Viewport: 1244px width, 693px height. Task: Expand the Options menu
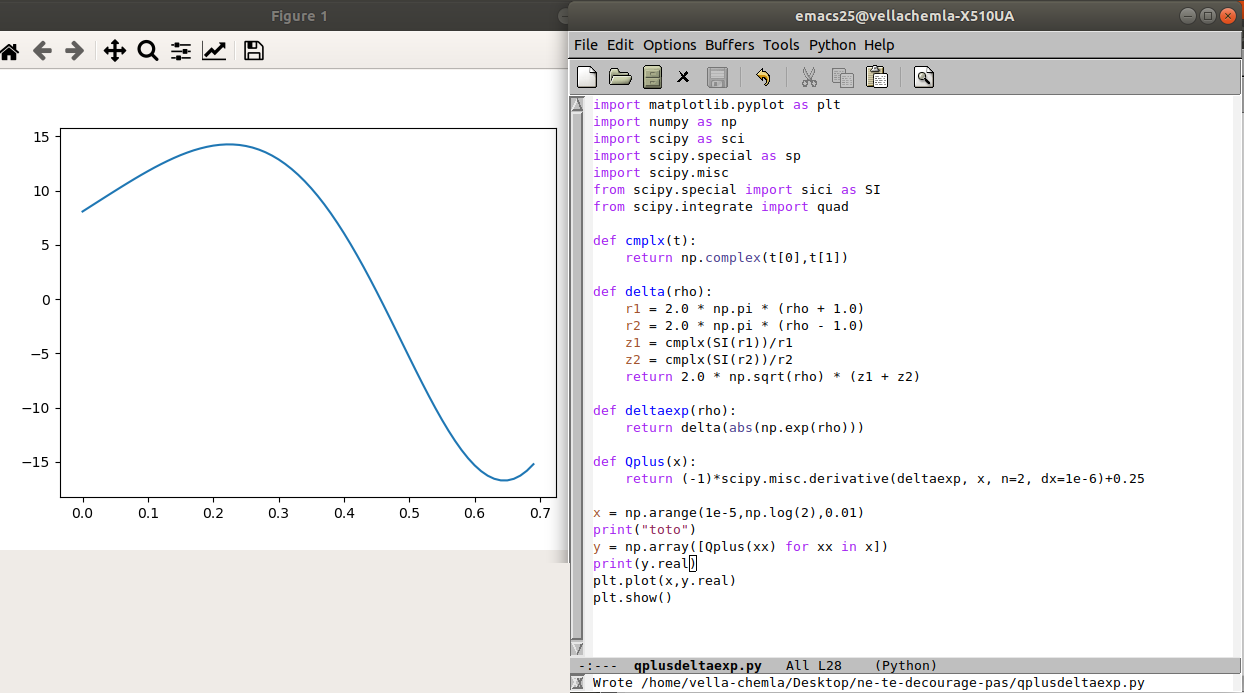669,45
